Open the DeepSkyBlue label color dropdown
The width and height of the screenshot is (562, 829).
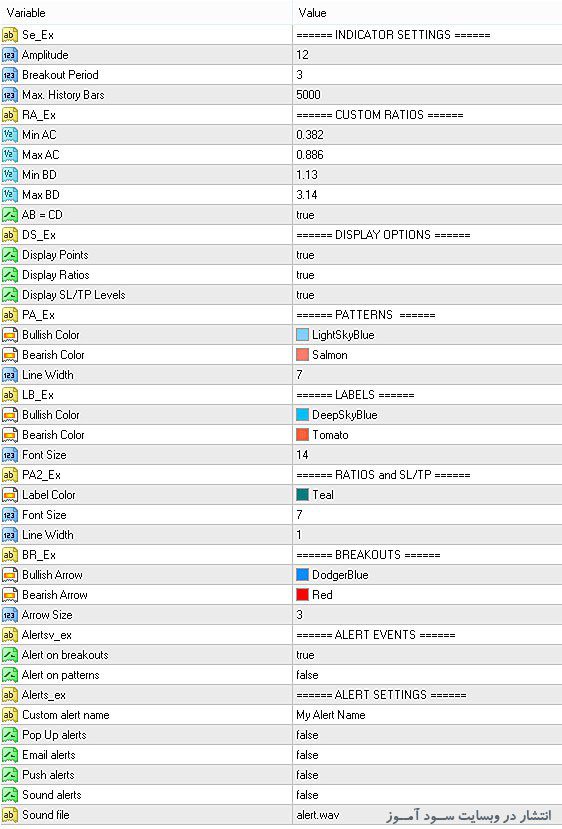coord(427,415)
